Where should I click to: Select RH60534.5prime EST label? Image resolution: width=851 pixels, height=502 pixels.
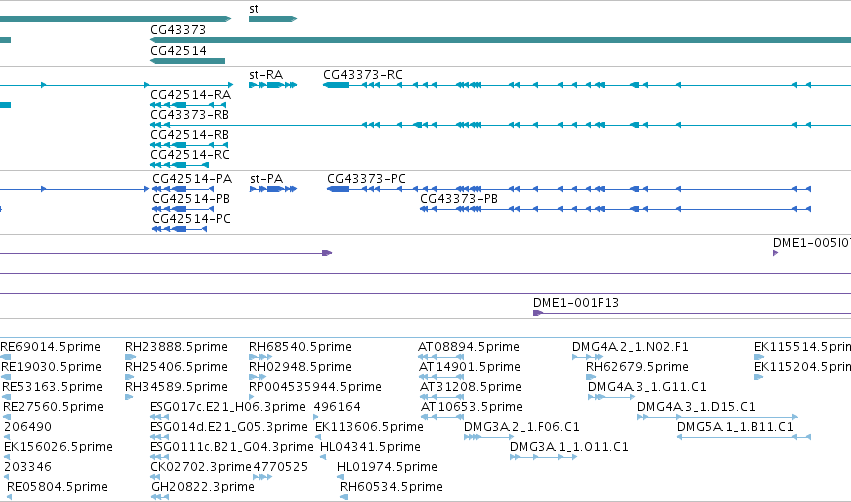(391, 487)
